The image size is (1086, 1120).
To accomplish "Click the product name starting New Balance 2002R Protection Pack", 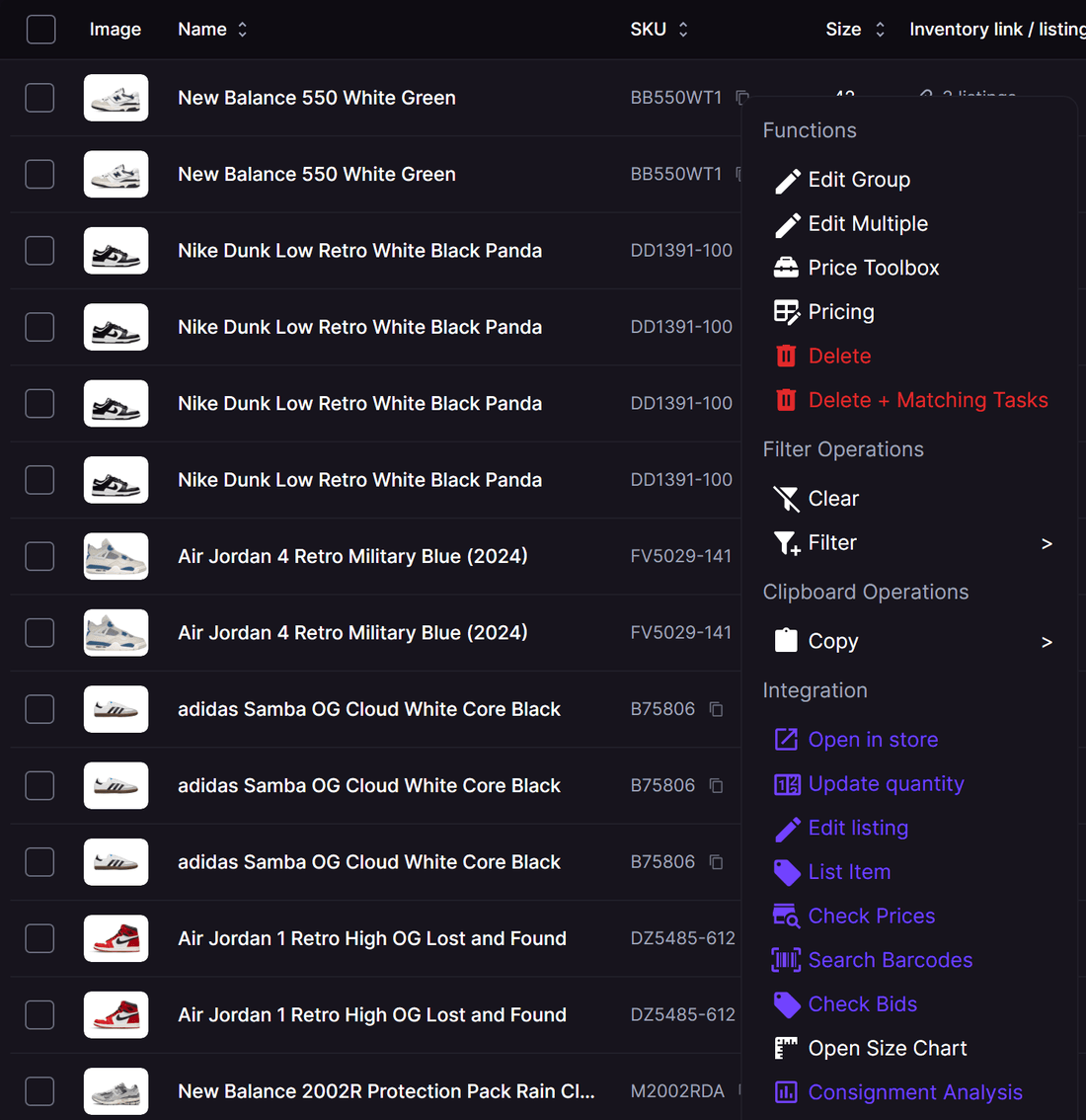I will 386,1091.
